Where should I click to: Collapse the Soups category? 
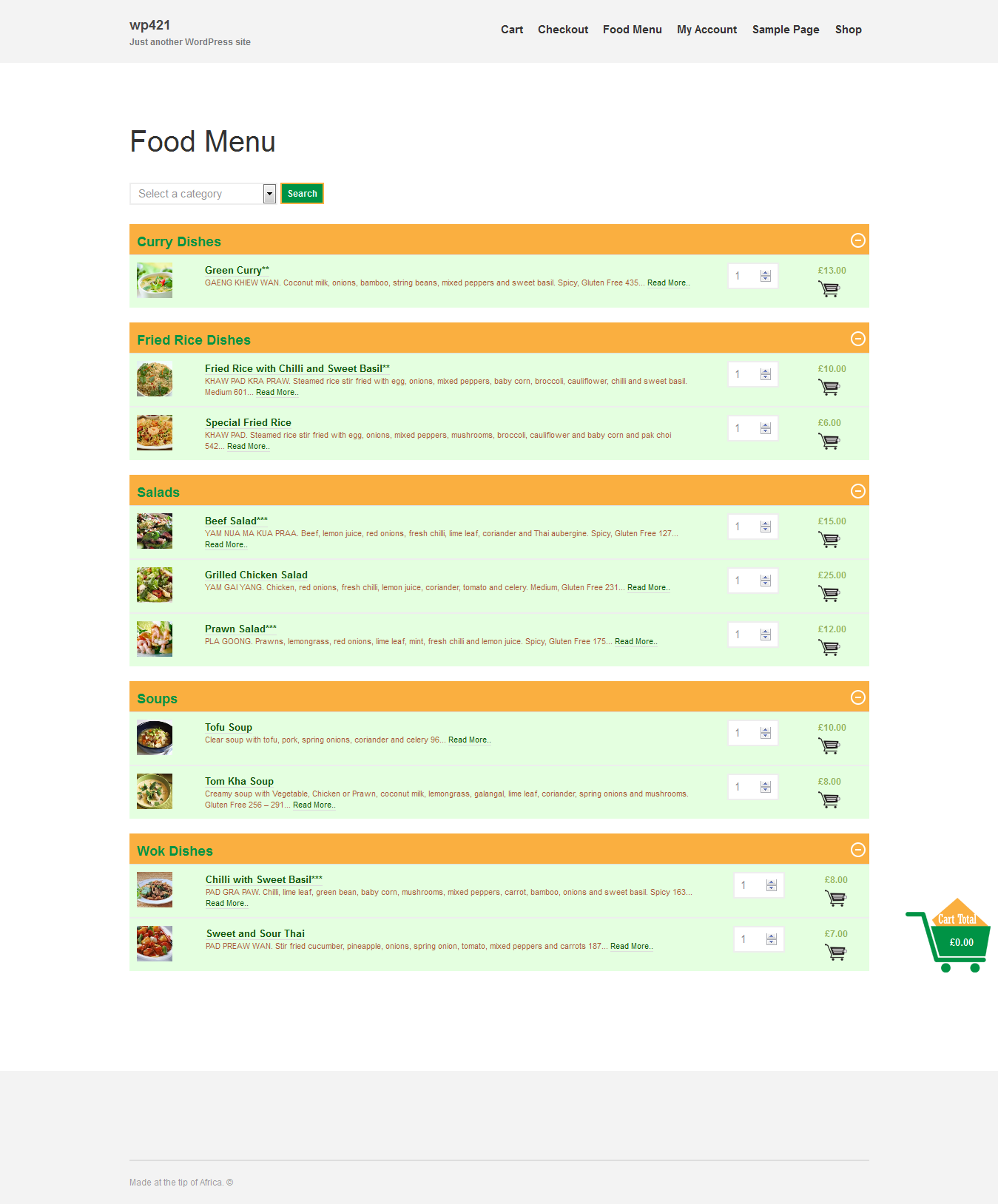click(857, 697)
